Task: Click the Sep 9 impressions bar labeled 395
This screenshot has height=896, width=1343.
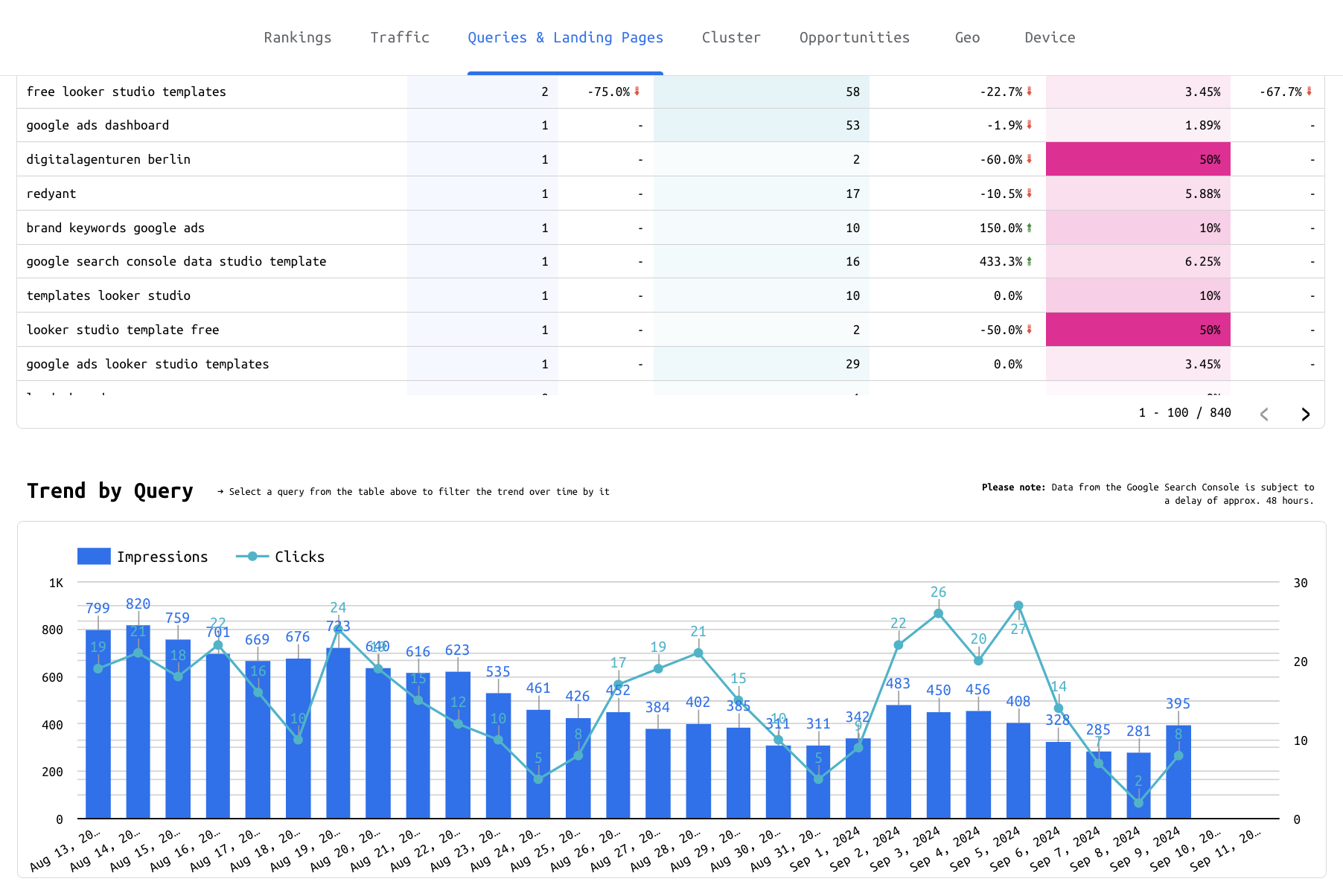Action: pyautogui.click(x=1178, y=772)
